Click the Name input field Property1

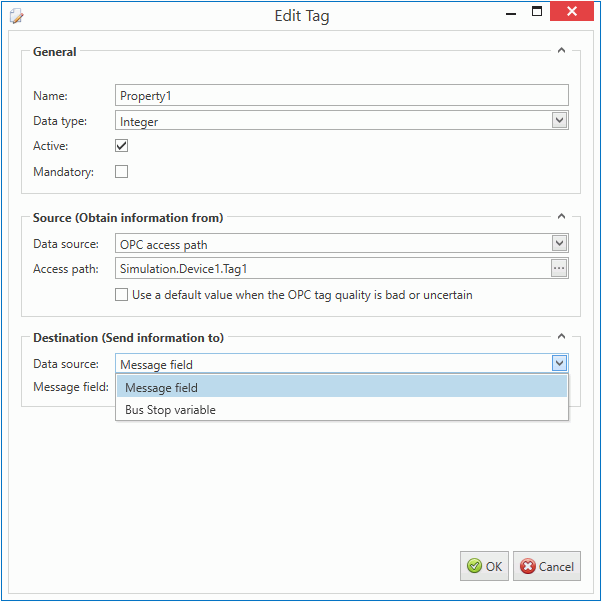pyautogui.click(x=342, y=95)
